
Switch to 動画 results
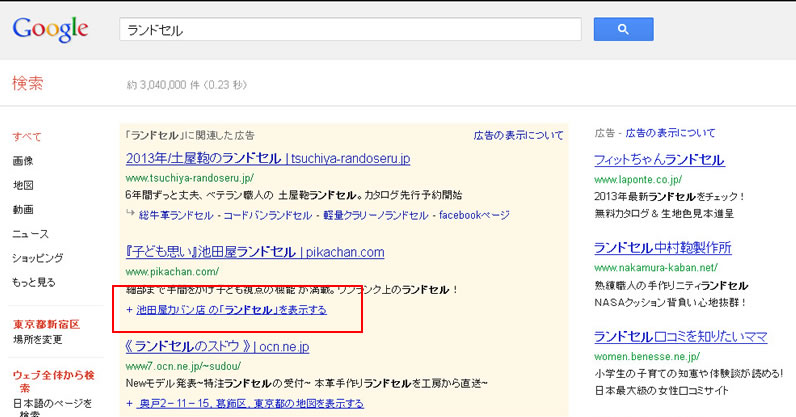[x=23, y=209]
